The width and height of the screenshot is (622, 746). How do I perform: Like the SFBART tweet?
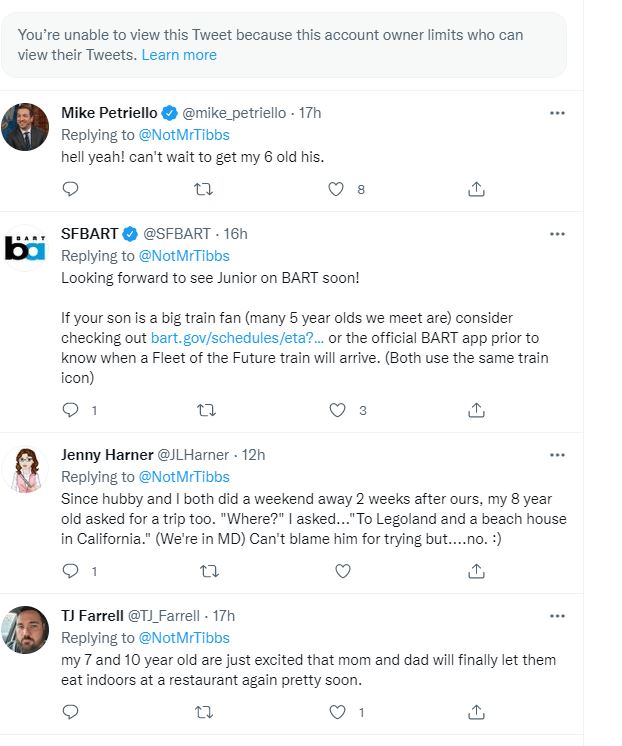click(x=337, y=410)
